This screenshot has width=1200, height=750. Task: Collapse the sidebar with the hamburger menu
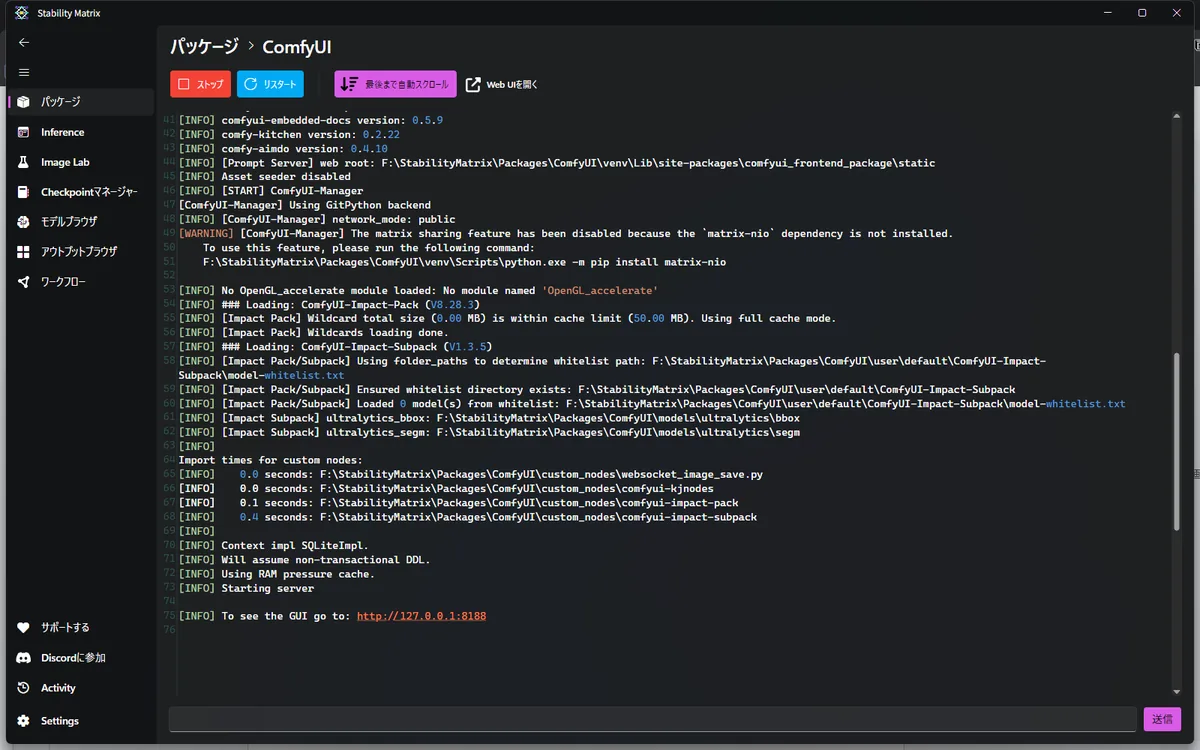[24, 72]
